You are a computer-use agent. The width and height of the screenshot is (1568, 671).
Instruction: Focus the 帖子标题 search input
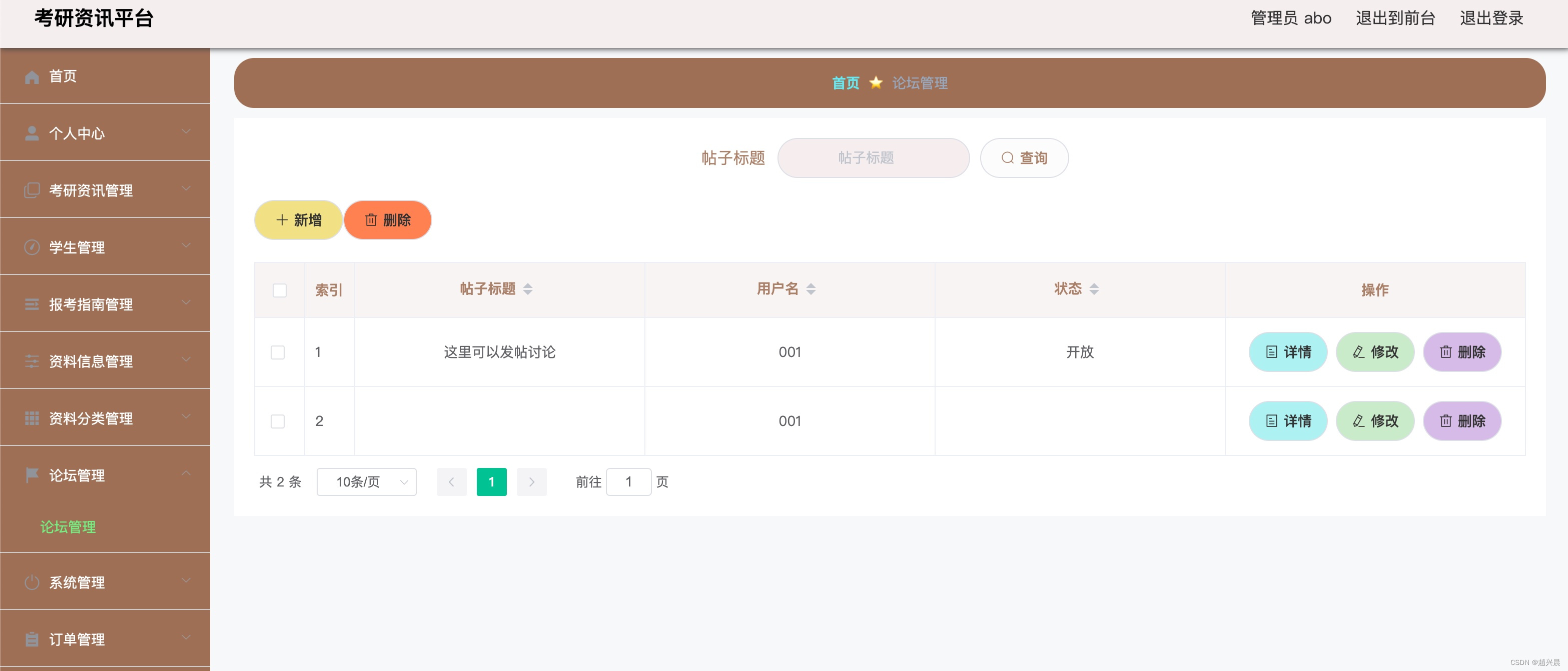(874, 158)
